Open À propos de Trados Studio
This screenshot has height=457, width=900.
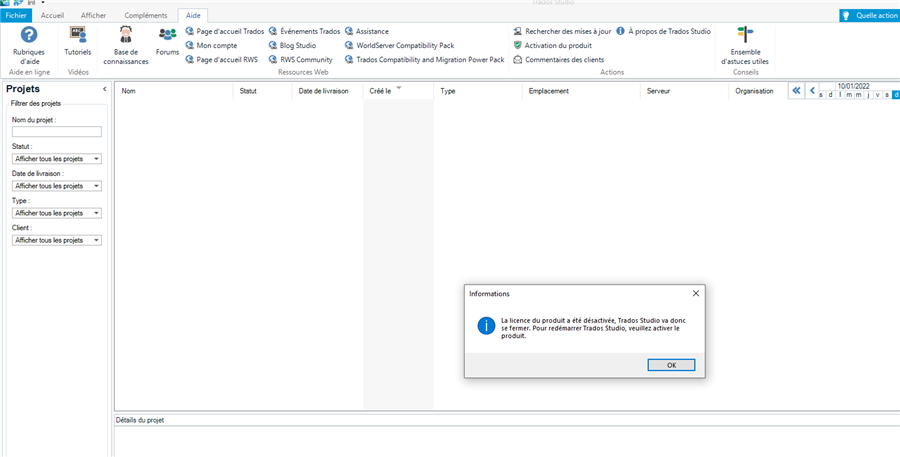tap(664, 32)
